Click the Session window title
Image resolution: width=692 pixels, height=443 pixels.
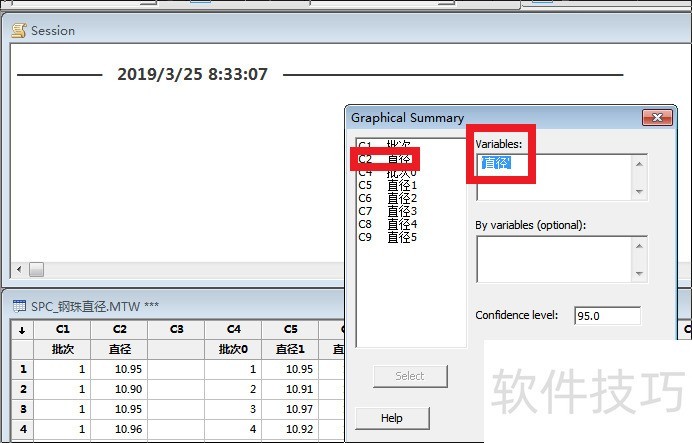(53, 31)
